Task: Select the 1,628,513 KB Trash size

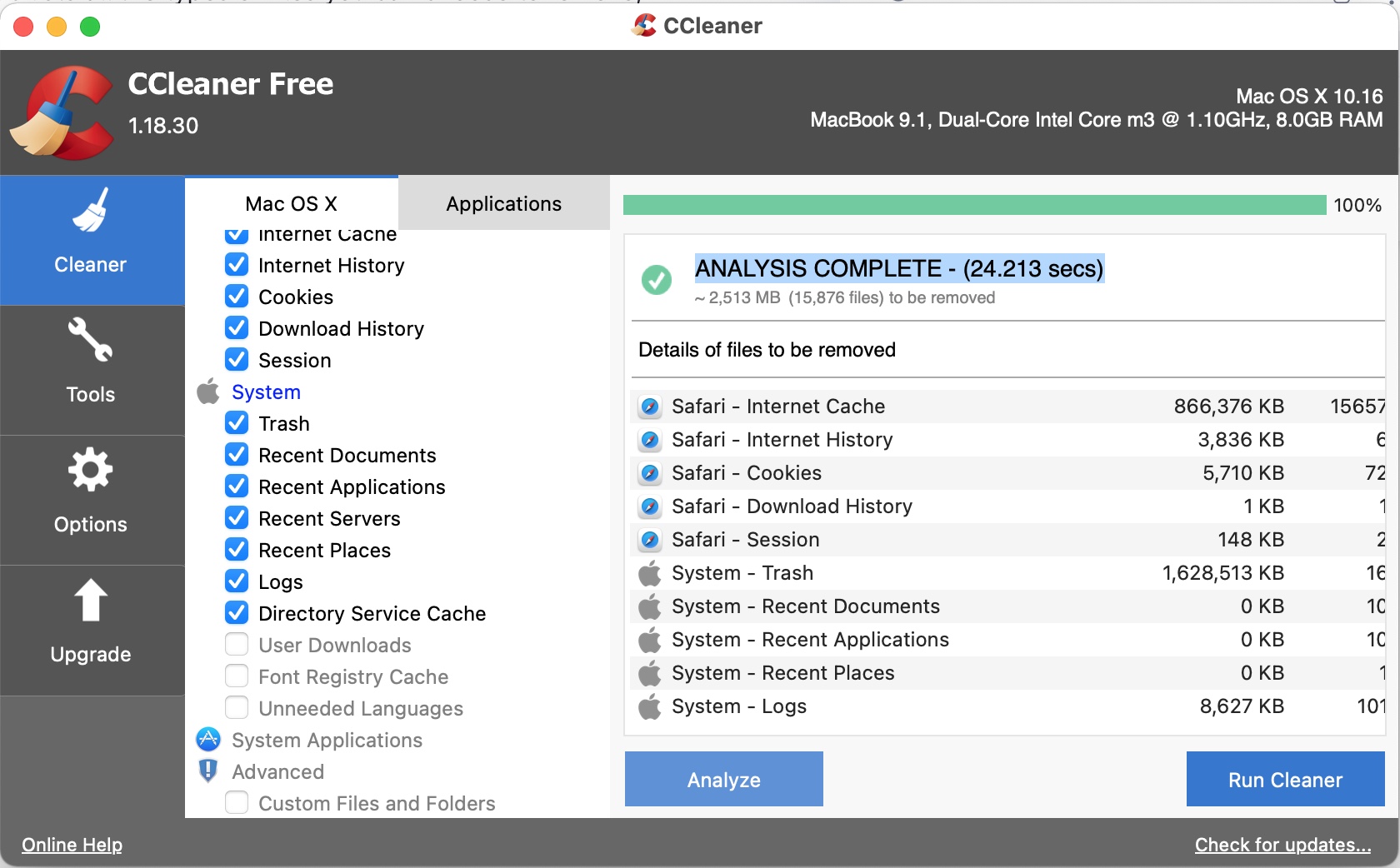Action: pyautogui.click(x=1223, y=573)
